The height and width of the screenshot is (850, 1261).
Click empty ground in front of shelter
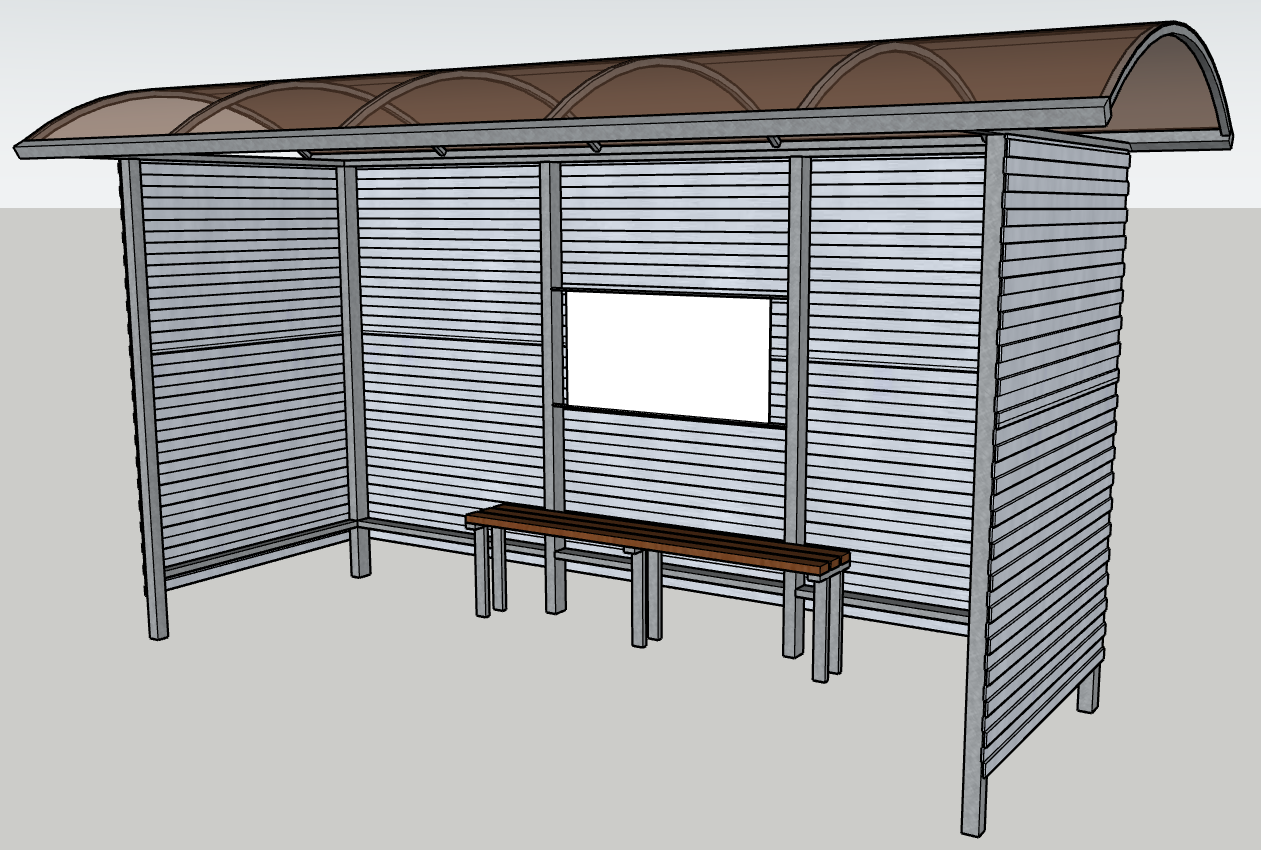500,740
